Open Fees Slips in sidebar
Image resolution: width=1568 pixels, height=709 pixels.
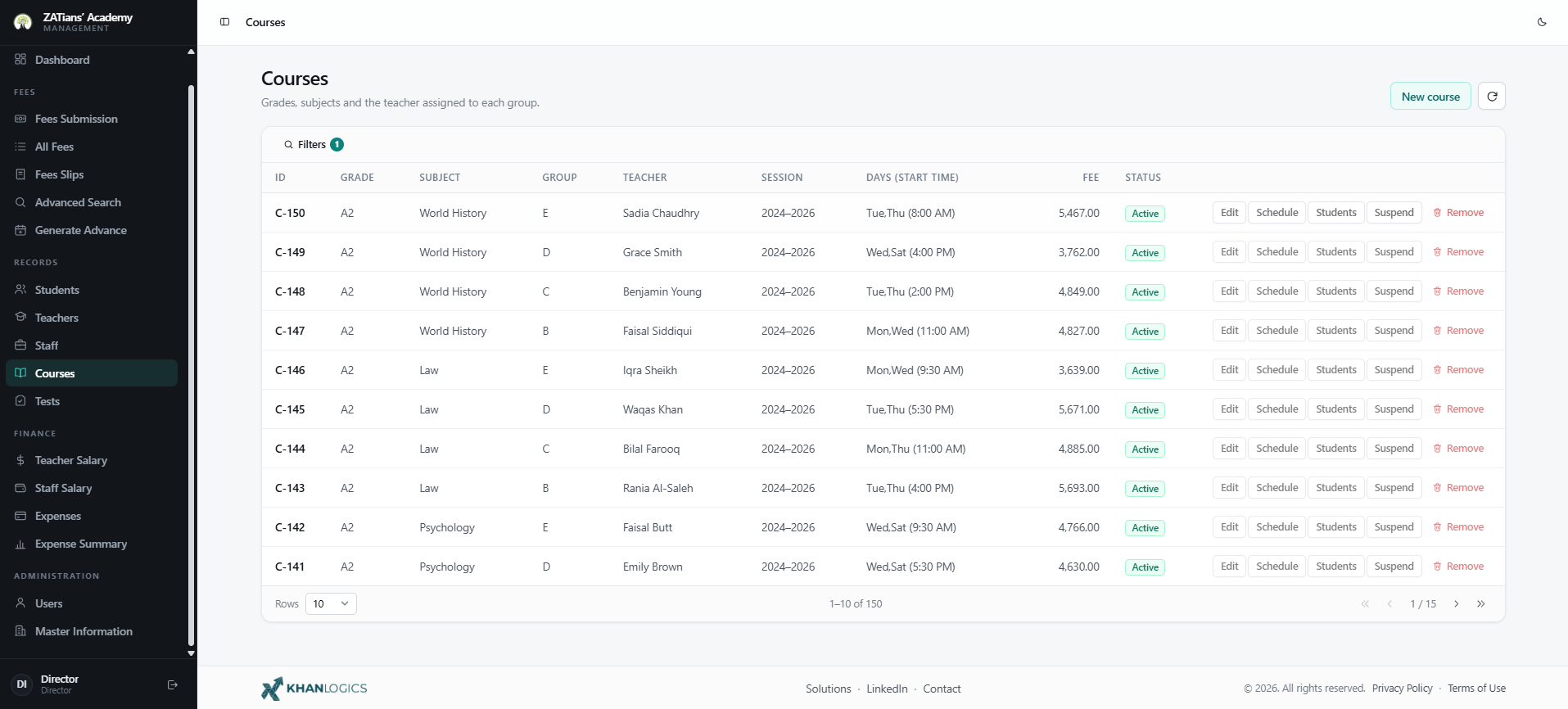point(92,174)
